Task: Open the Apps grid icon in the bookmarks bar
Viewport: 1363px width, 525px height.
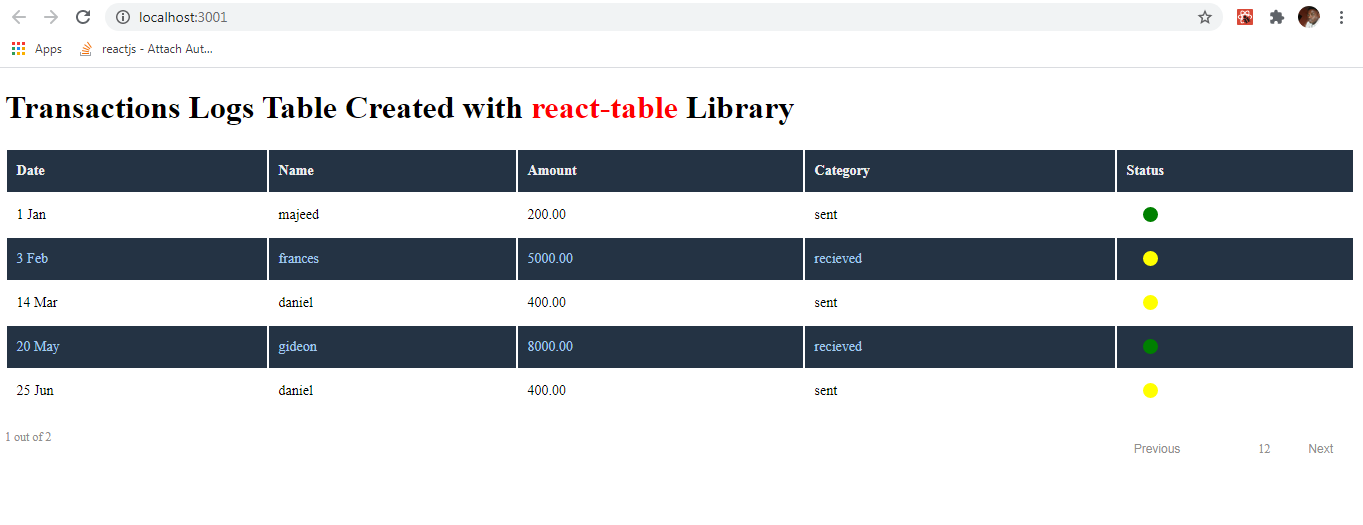Action: tap(19, 48)
